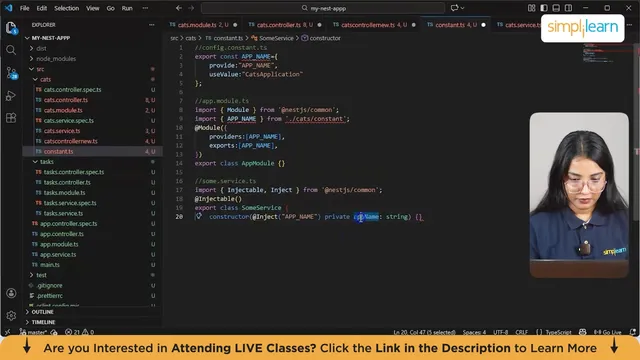
Task: Click CRLF line ending selector
Action: pyautogui.click(x=521, y=332)
